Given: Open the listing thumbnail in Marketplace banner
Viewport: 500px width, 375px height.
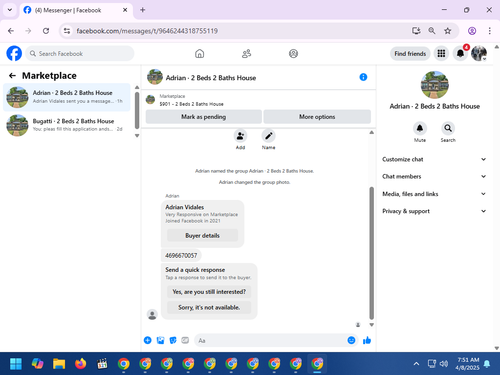Looking at the screenshot, I should click(x=151, y=99).
